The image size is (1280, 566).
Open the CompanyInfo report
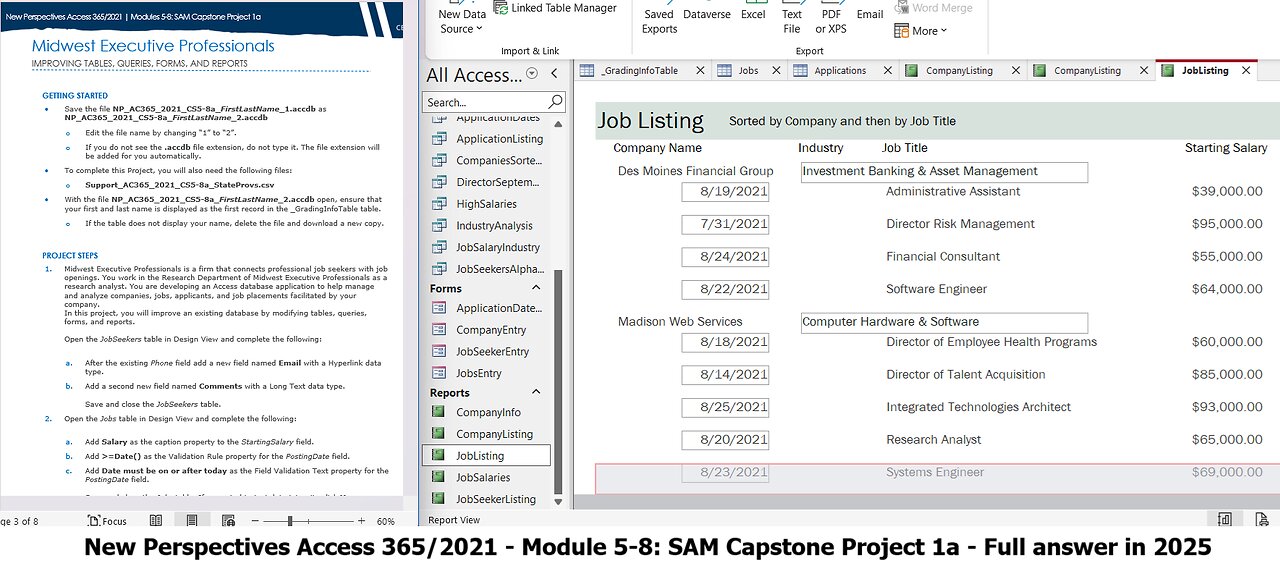click(x=488, y=412)
